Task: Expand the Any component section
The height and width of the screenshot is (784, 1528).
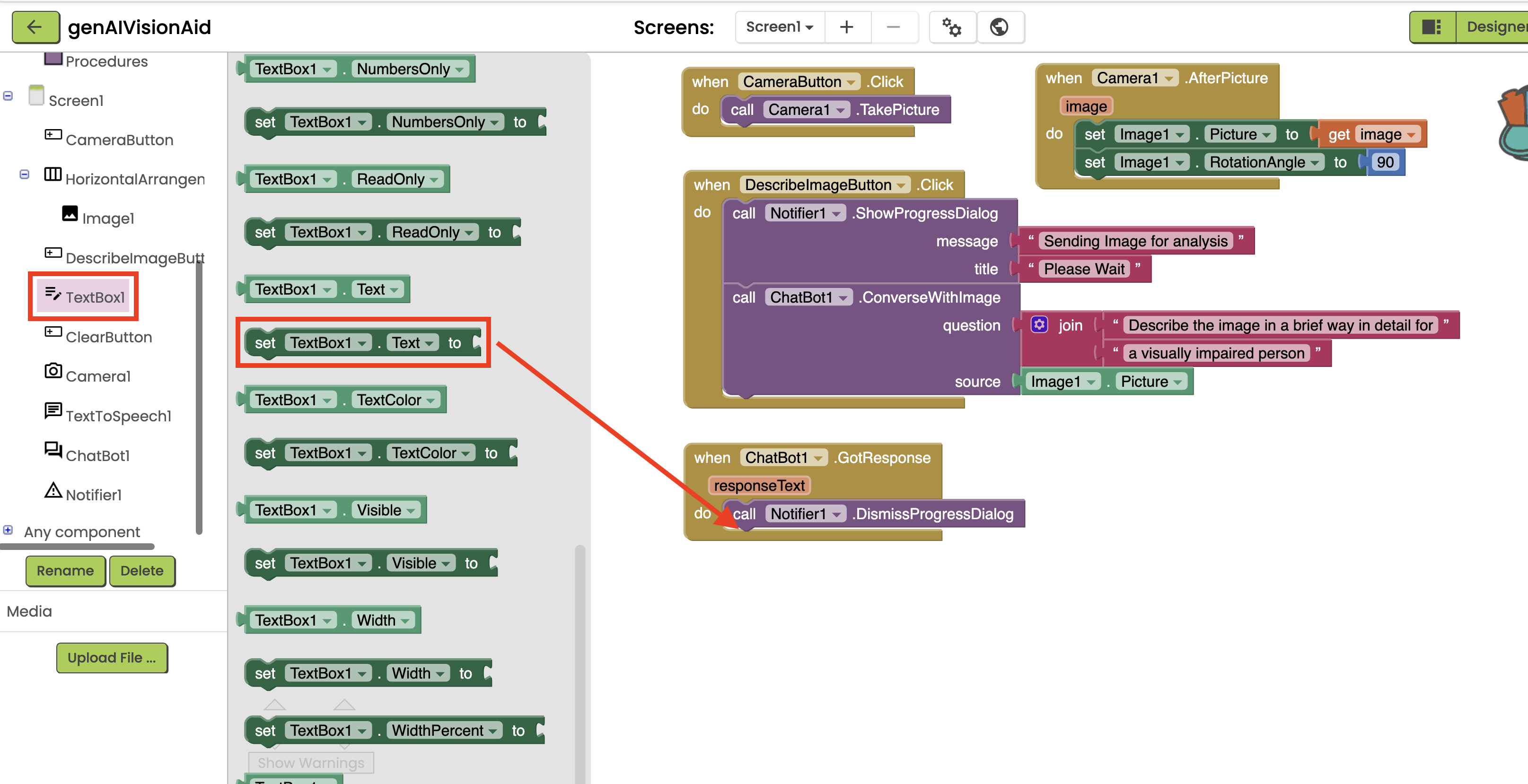Action: pos(9,530)
